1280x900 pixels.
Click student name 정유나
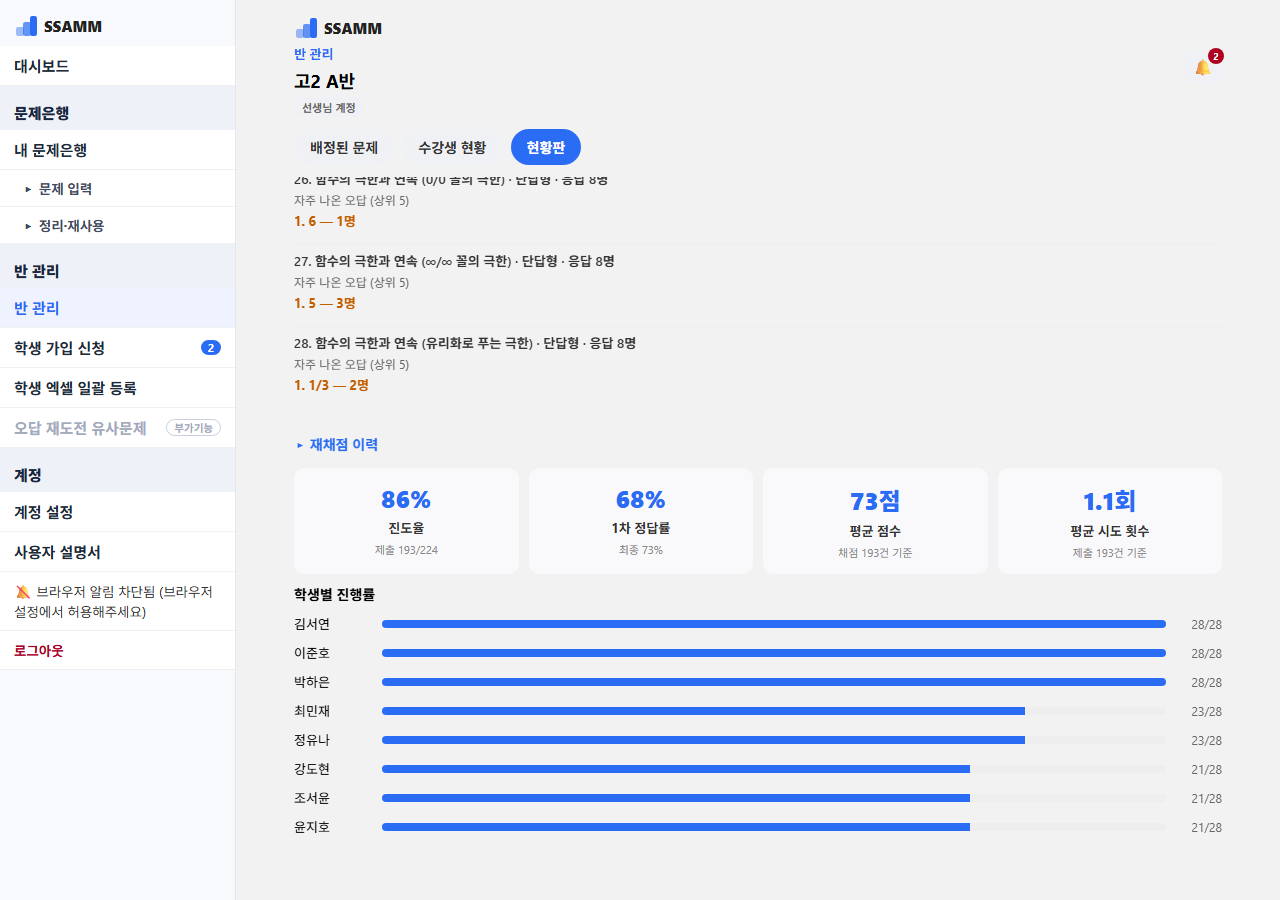tap(312, 740)
